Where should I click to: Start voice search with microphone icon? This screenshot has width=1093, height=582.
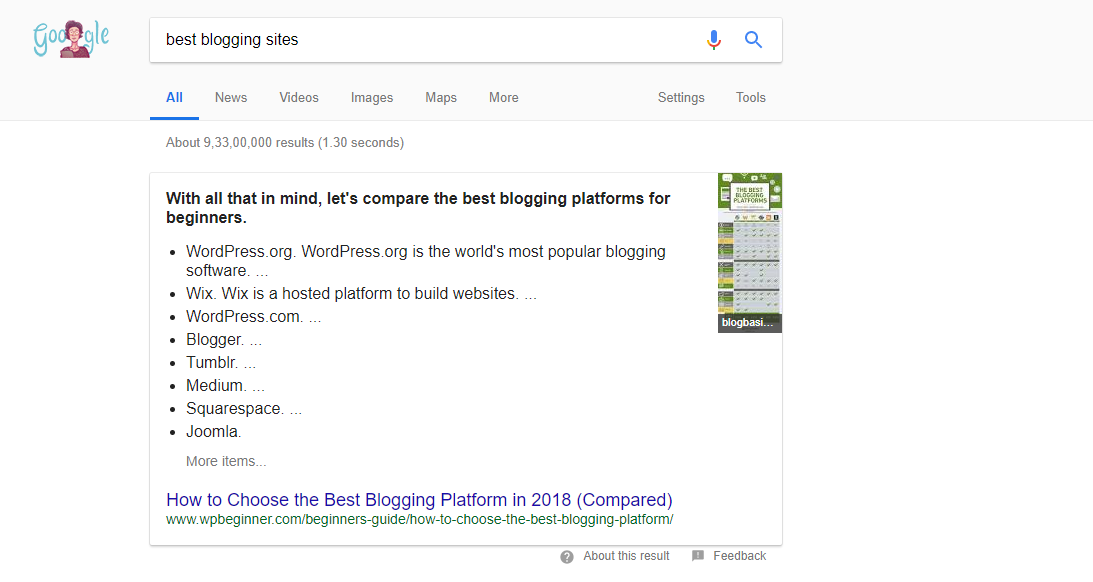[x=713, y=40]
